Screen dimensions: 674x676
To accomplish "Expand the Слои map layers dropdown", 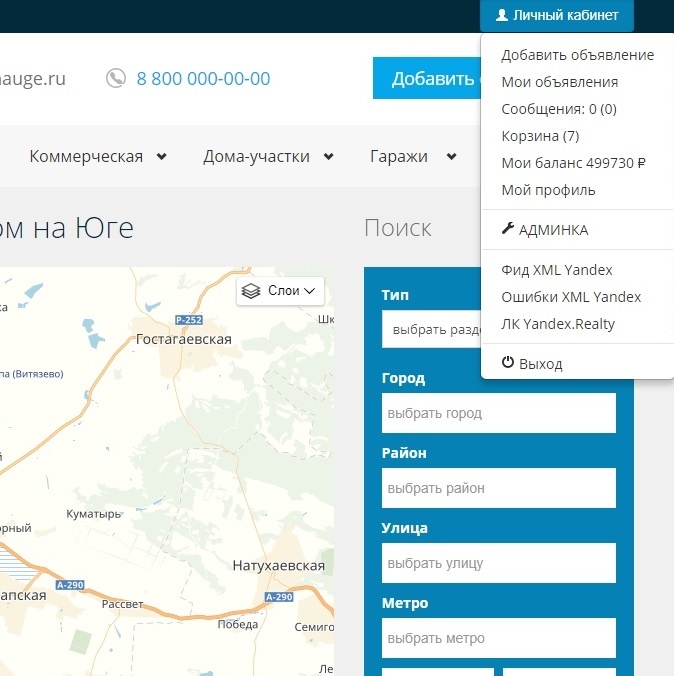I will pos(280,291).
